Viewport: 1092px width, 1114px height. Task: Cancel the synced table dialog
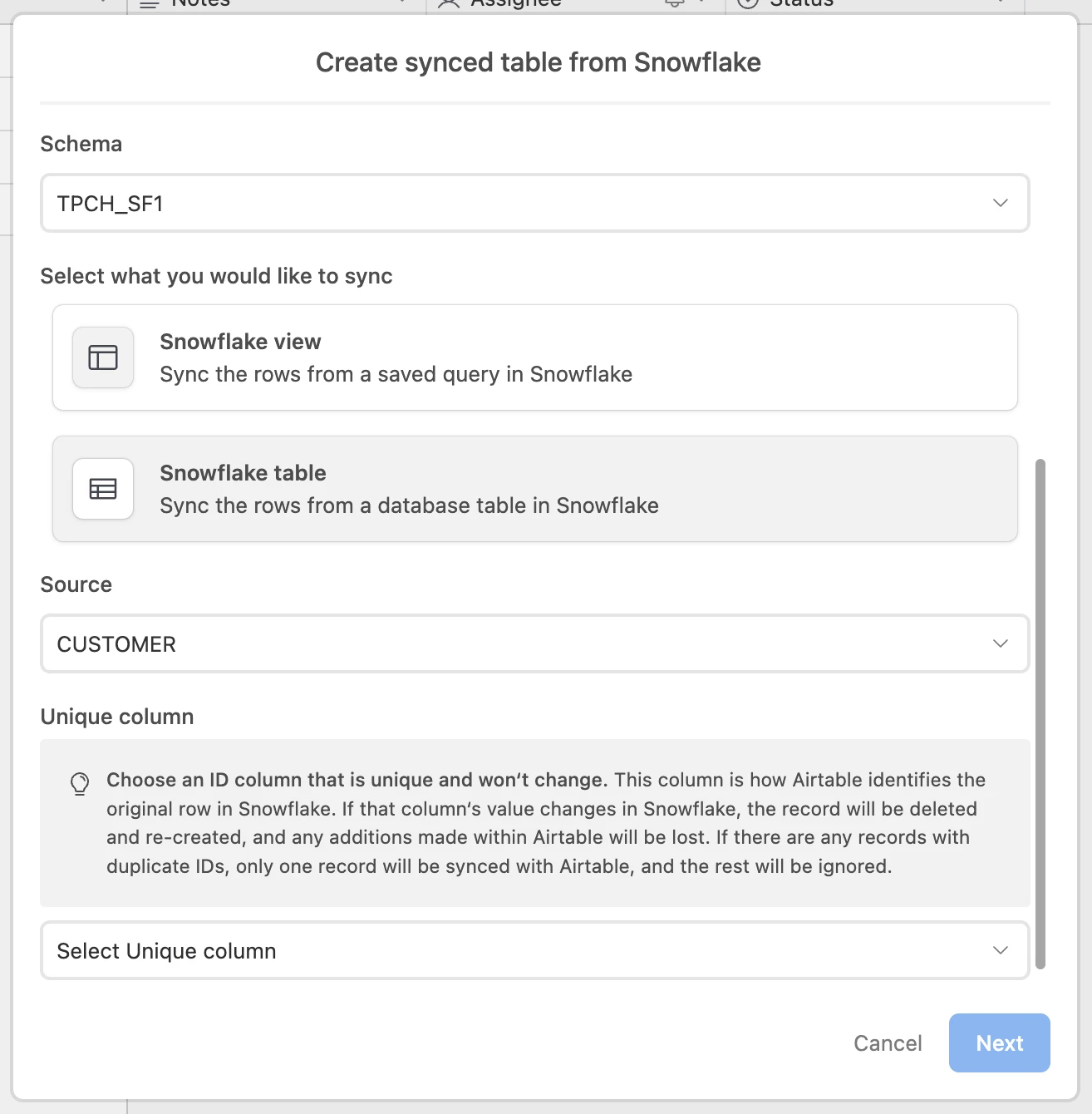pos(888,1043)
